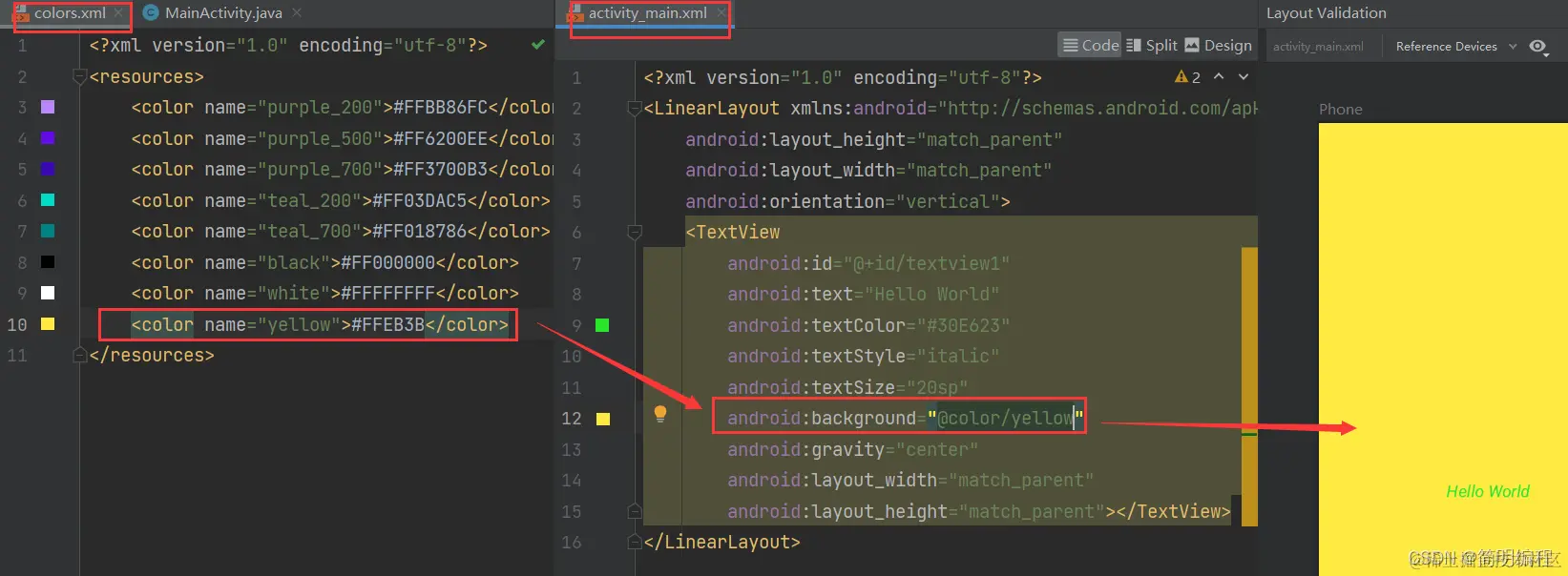The width and height of the screenshot is (1568, 576).
Task: Click green textColor swatch on line 9
Action: click(x=602, y=325)
